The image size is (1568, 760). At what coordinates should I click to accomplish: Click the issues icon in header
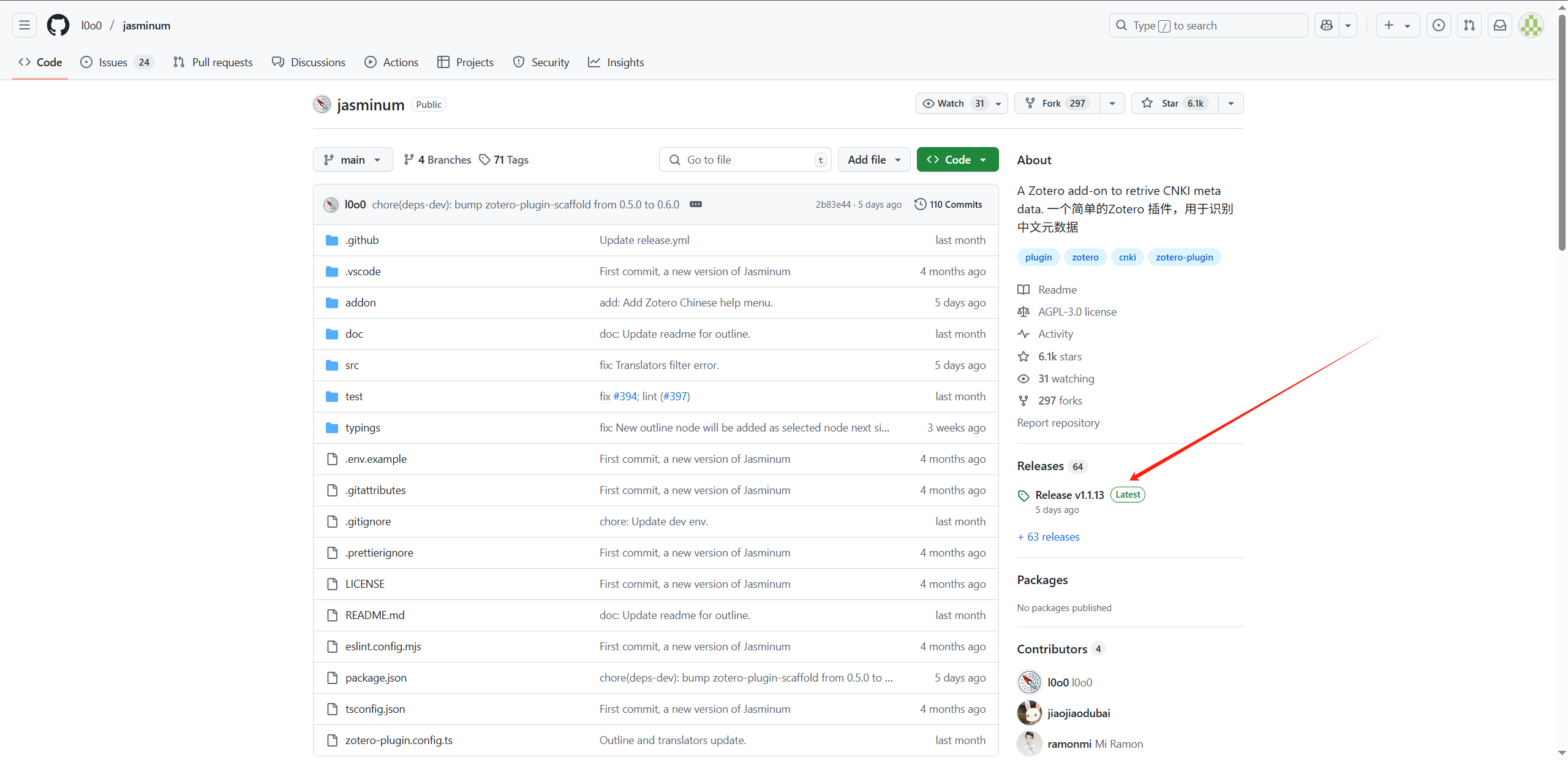(1439, 25)
